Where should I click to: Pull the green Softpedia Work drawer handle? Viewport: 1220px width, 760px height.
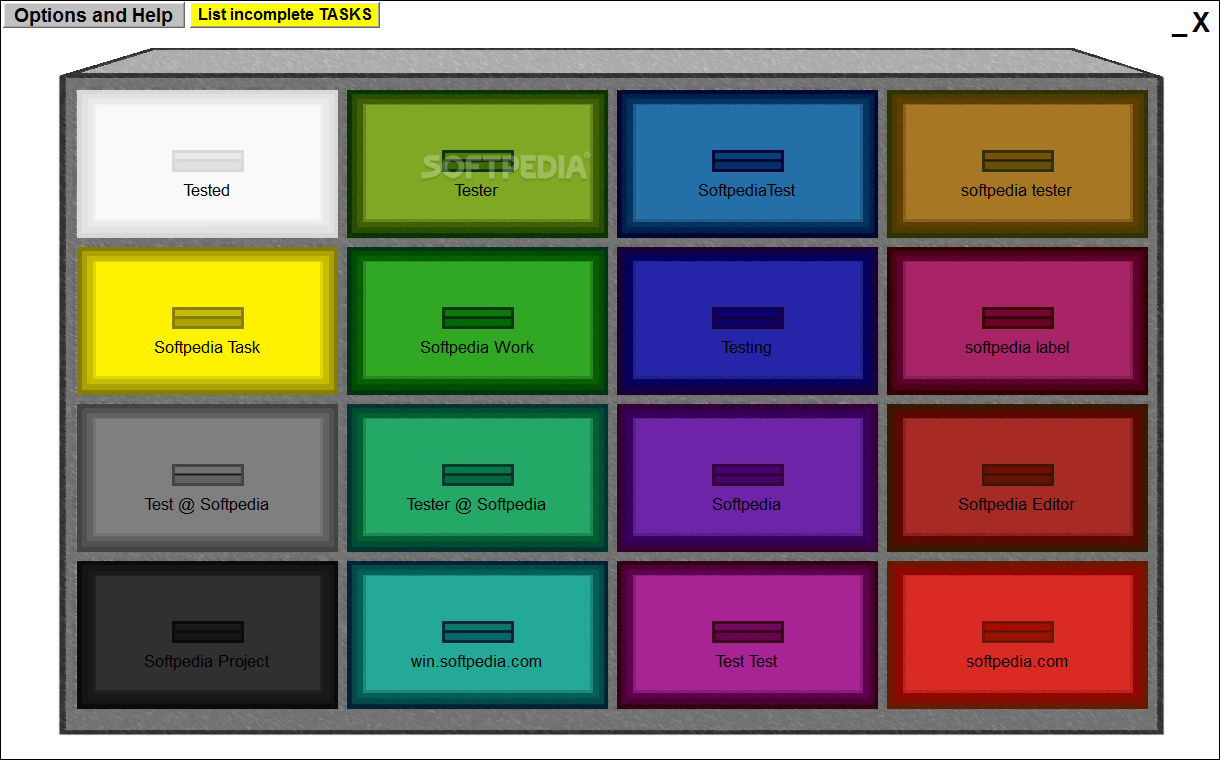tap(478, 318)
